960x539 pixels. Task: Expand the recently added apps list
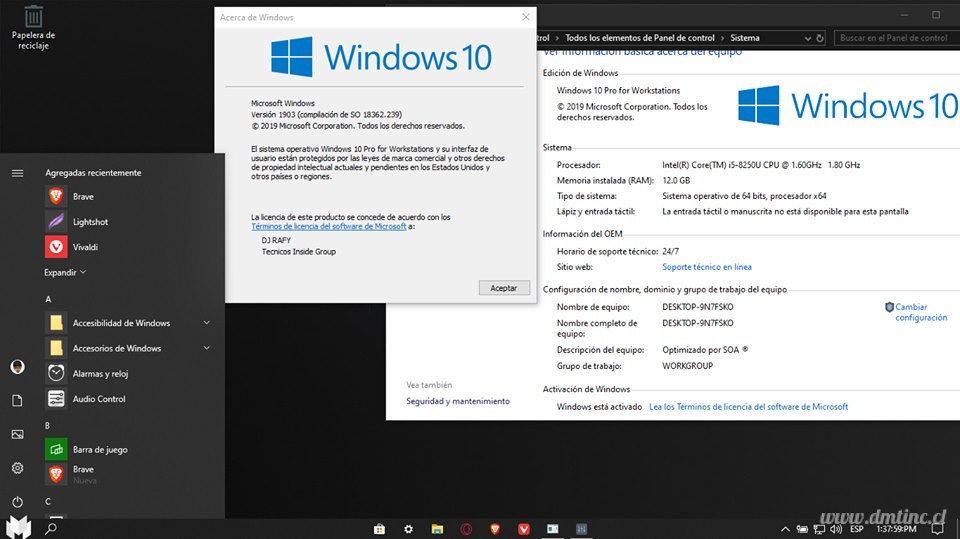tap(65, 273)
